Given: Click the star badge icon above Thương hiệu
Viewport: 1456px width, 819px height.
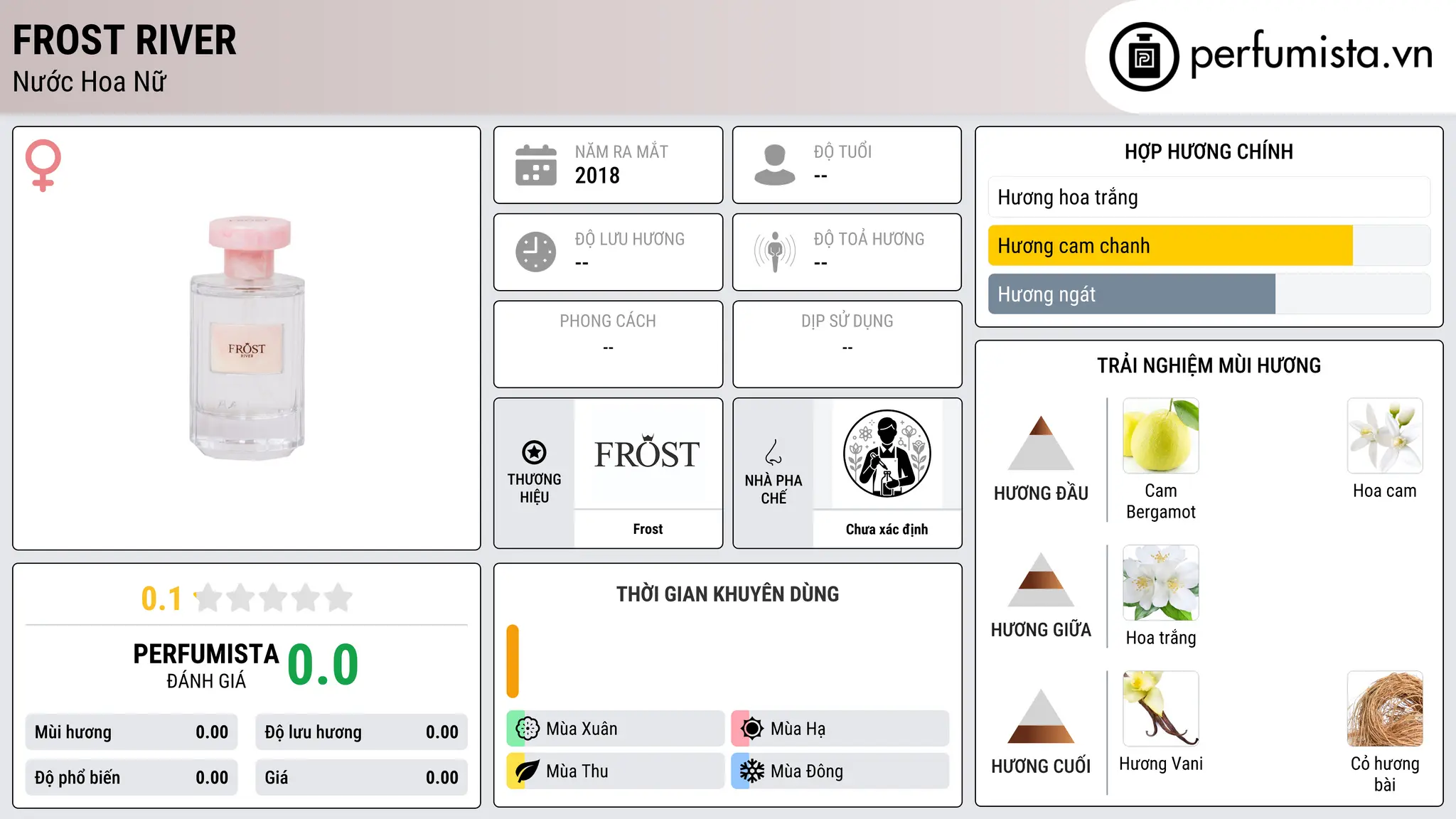Looking at the screenshot, I should (x=534, y=452).
